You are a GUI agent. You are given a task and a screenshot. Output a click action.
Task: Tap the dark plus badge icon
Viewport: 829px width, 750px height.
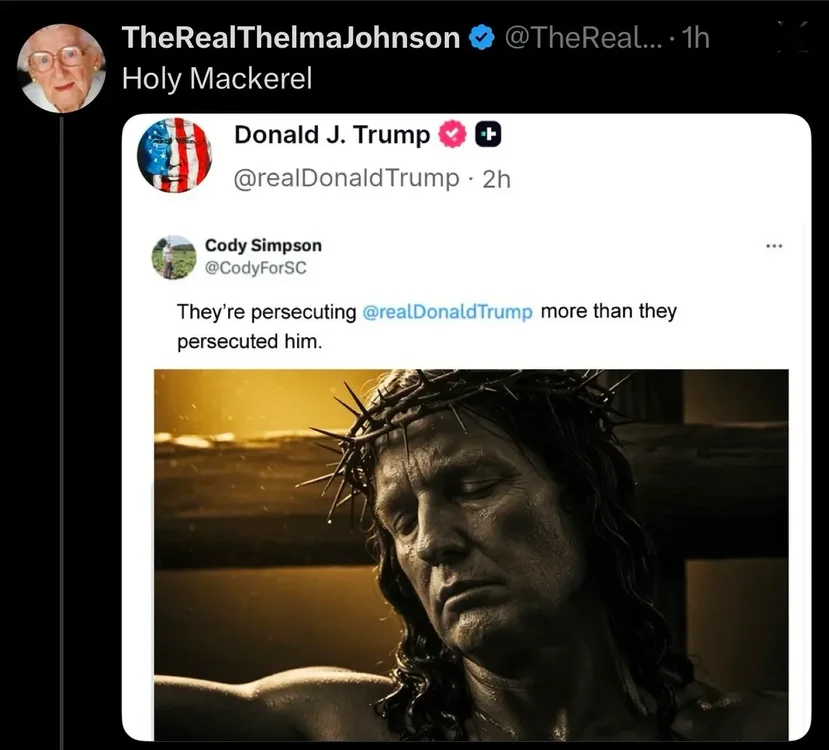coord(488,134)
